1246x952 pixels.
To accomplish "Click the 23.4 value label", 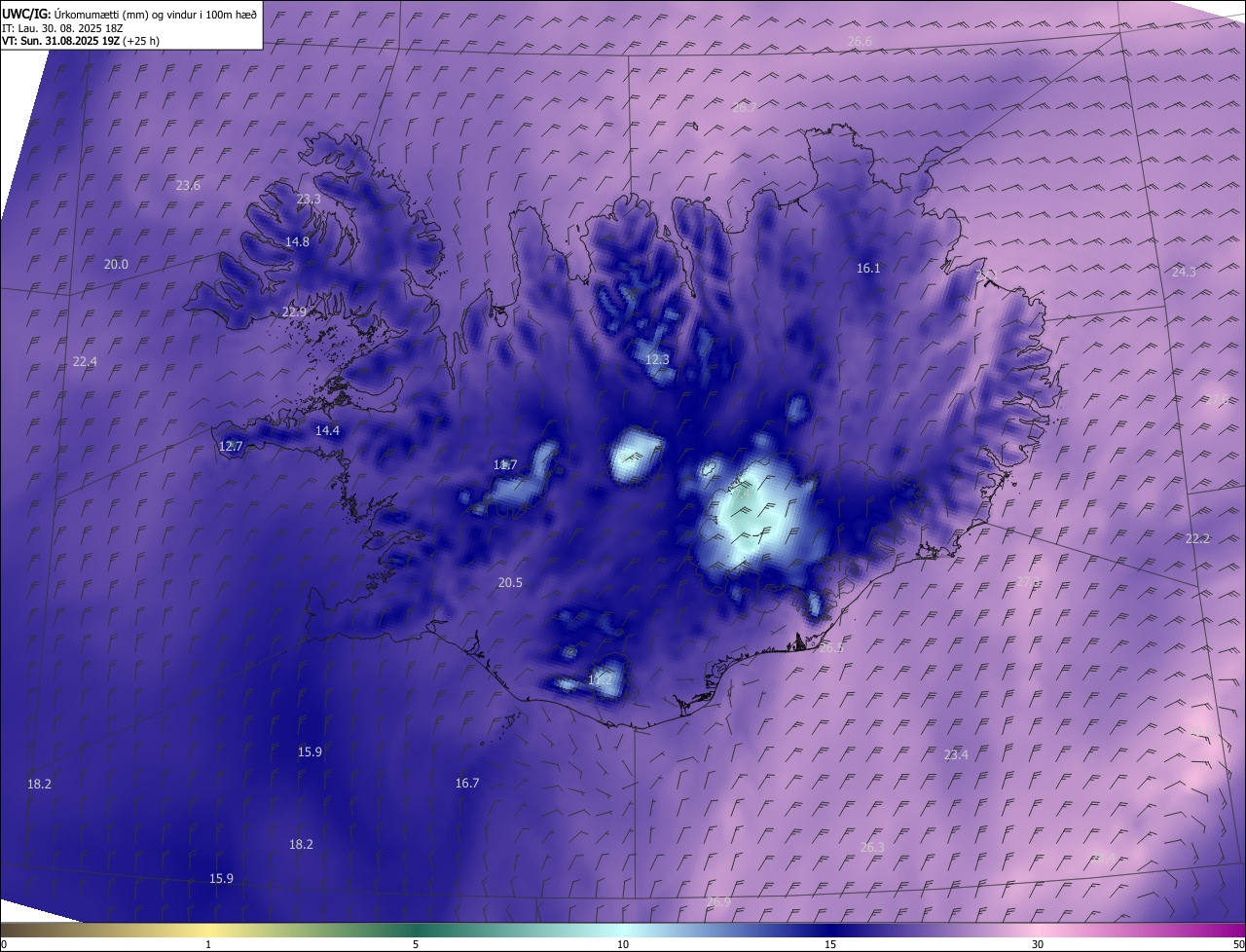I will [956, 754].
